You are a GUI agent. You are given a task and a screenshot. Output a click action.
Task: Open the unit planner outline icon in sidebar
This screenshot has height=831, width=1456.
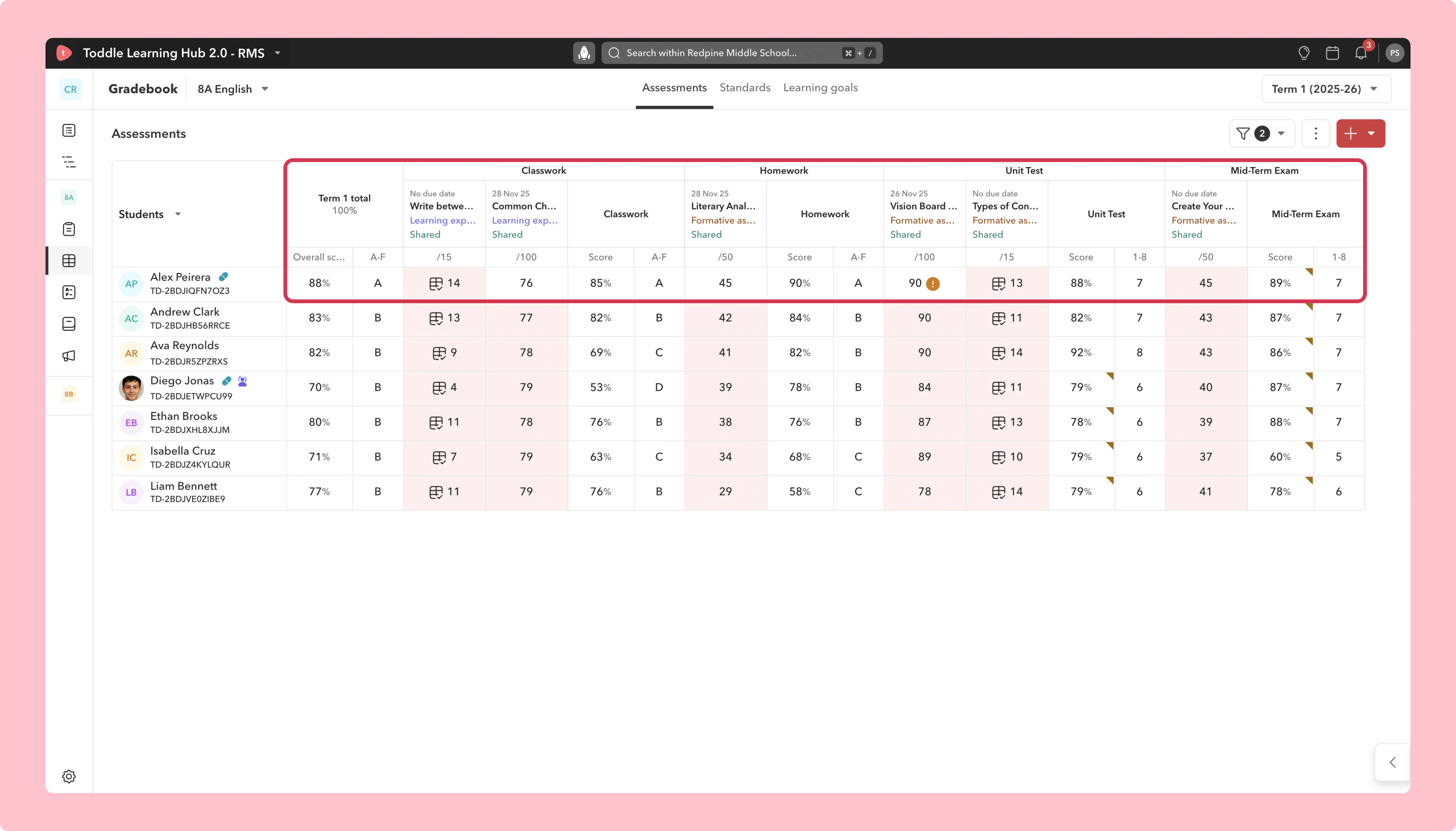coord(69,162)
